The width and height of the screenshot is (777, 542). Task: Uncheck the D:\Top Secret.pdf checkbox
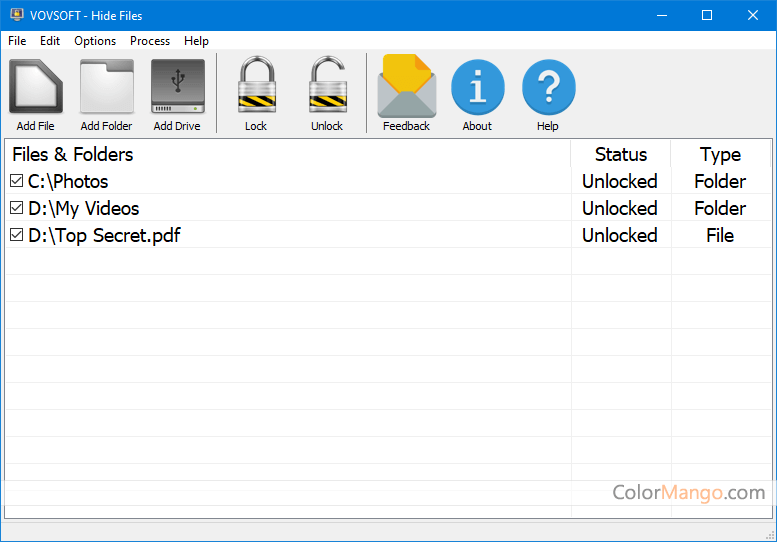click(16, 235)
